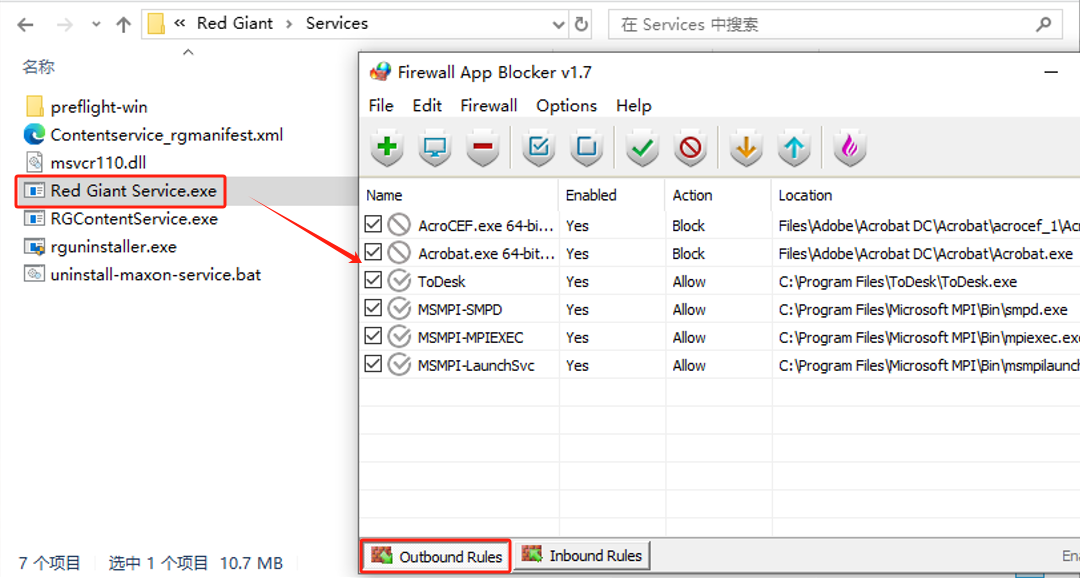Expand the hidden breadcrumb path chevron

tap(179, 23)
